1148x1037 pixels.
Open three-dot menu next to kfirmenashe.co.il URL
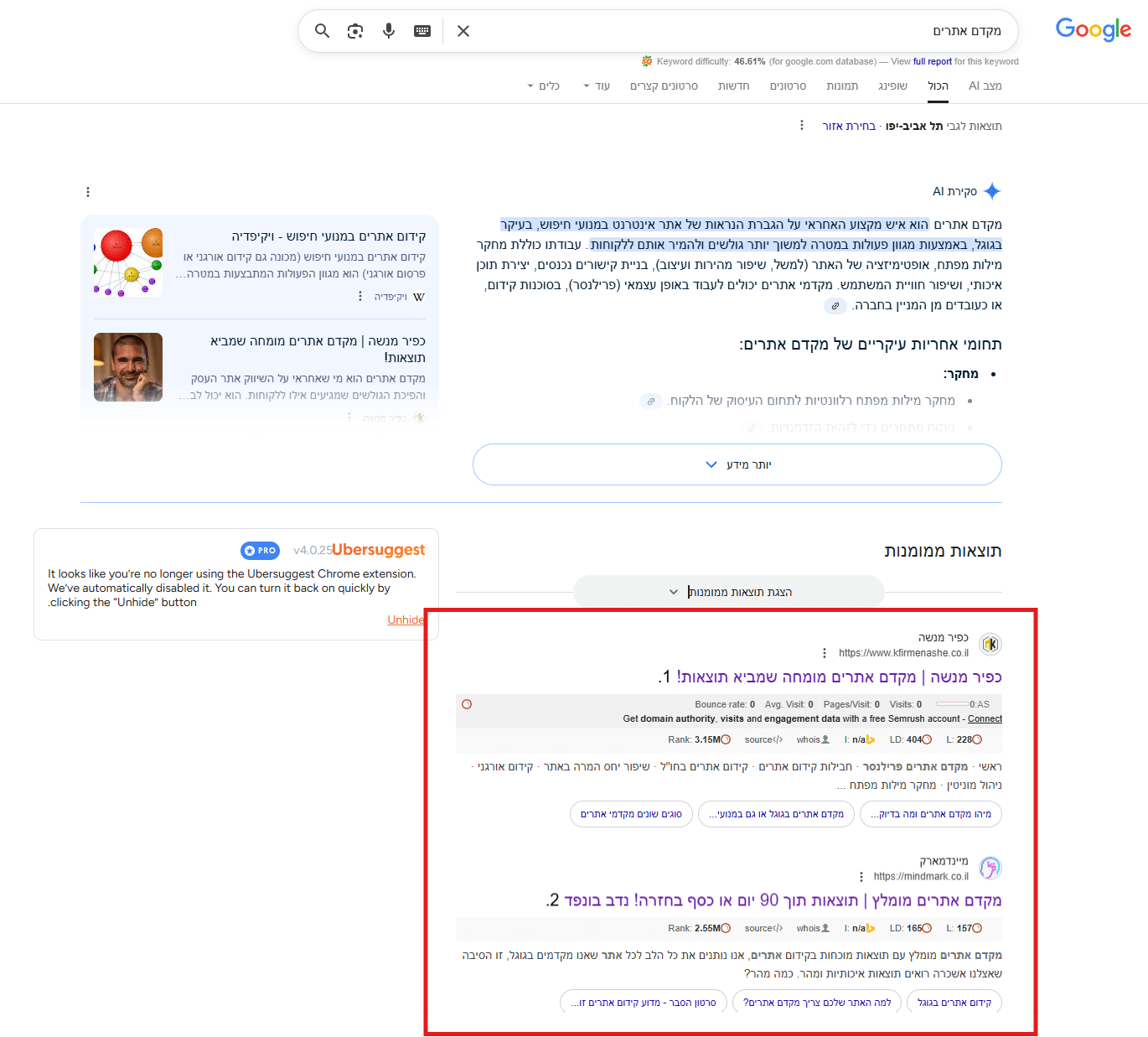825,653
